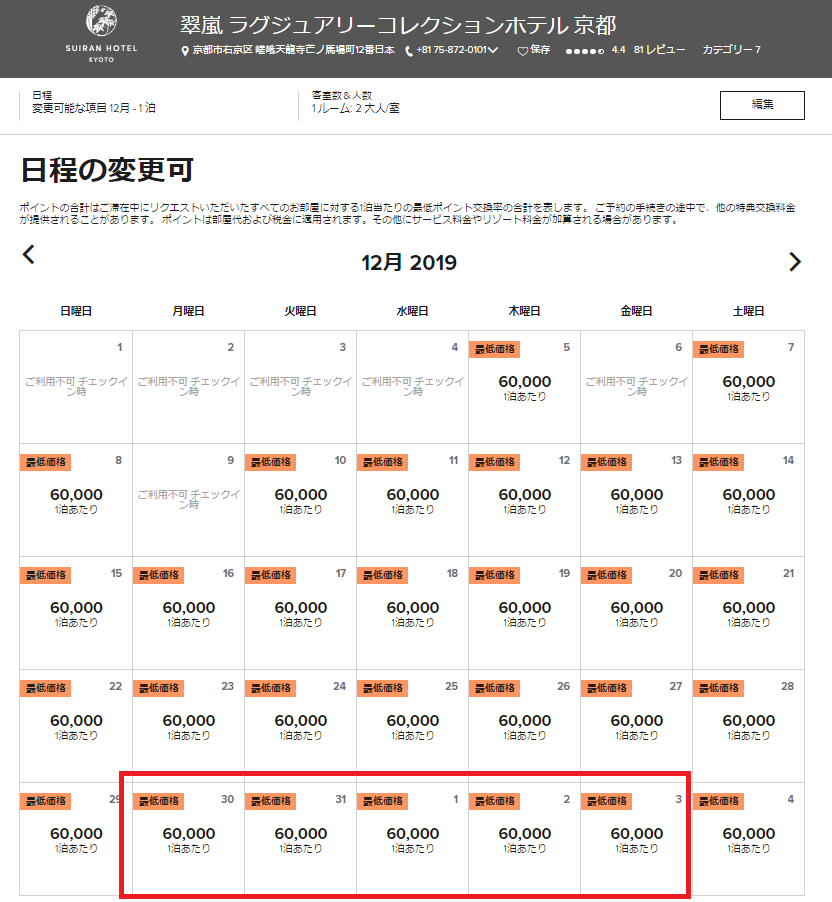Click the 最低価格 badge on December 5
Viewport: 832px width, 902px height.
[x=494, y=349]
